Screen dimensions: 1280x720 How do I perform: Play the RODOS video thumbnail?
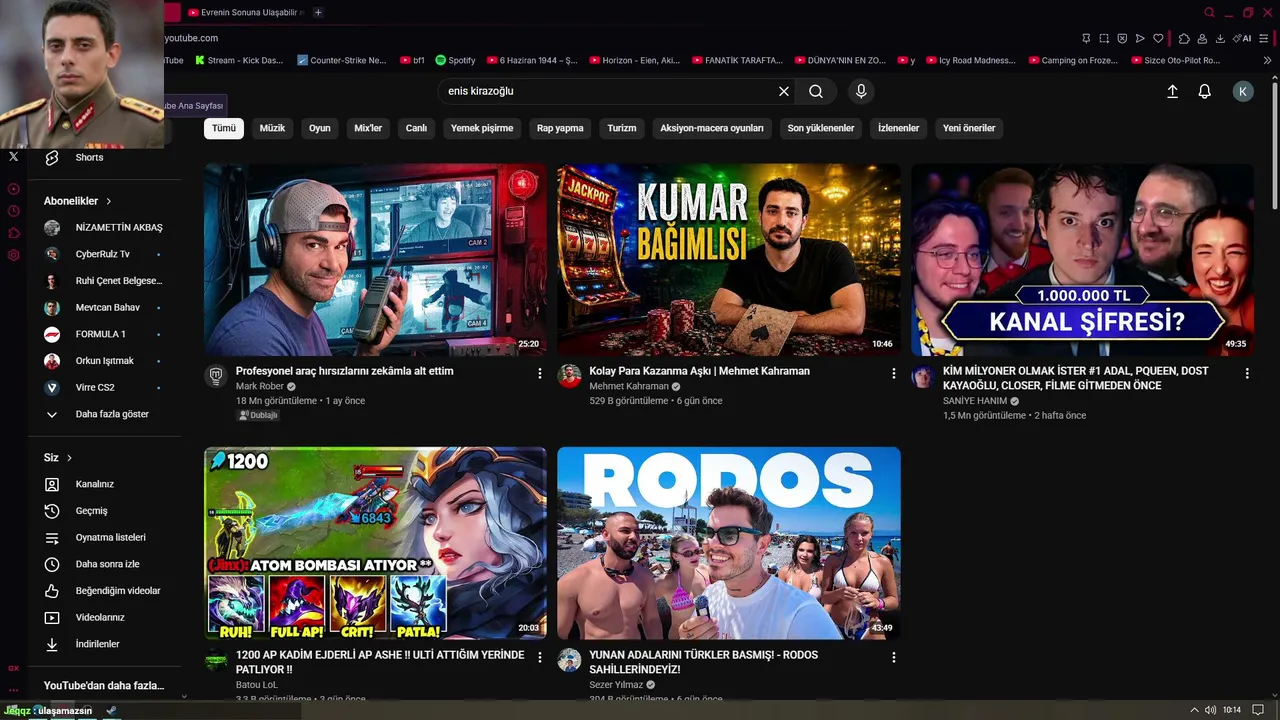click(729, 544)
